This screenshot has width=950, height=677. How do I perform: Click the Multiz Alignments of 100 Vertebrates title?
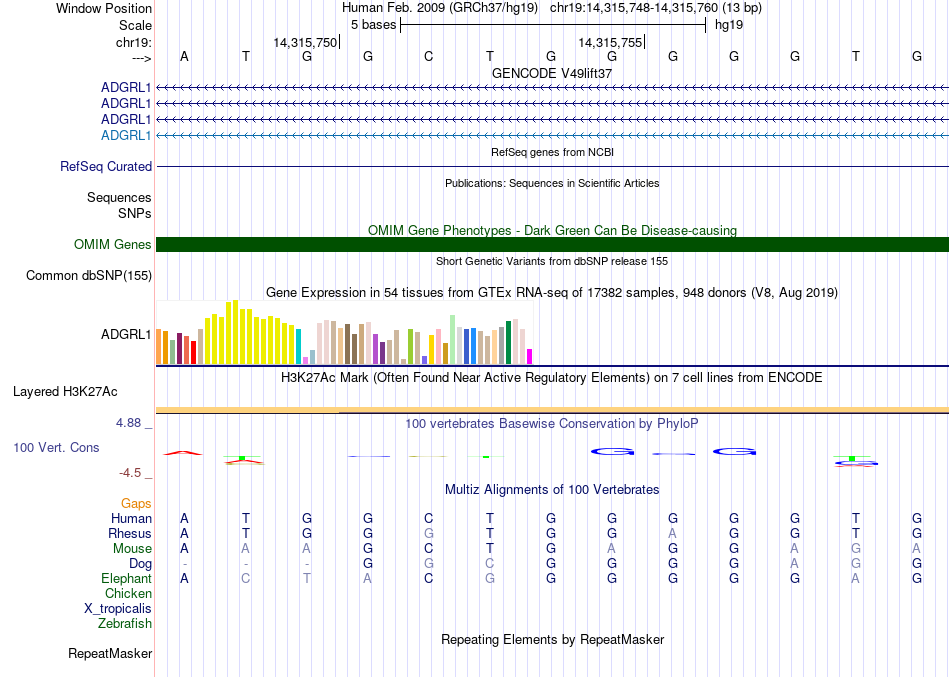pos(552,490)
